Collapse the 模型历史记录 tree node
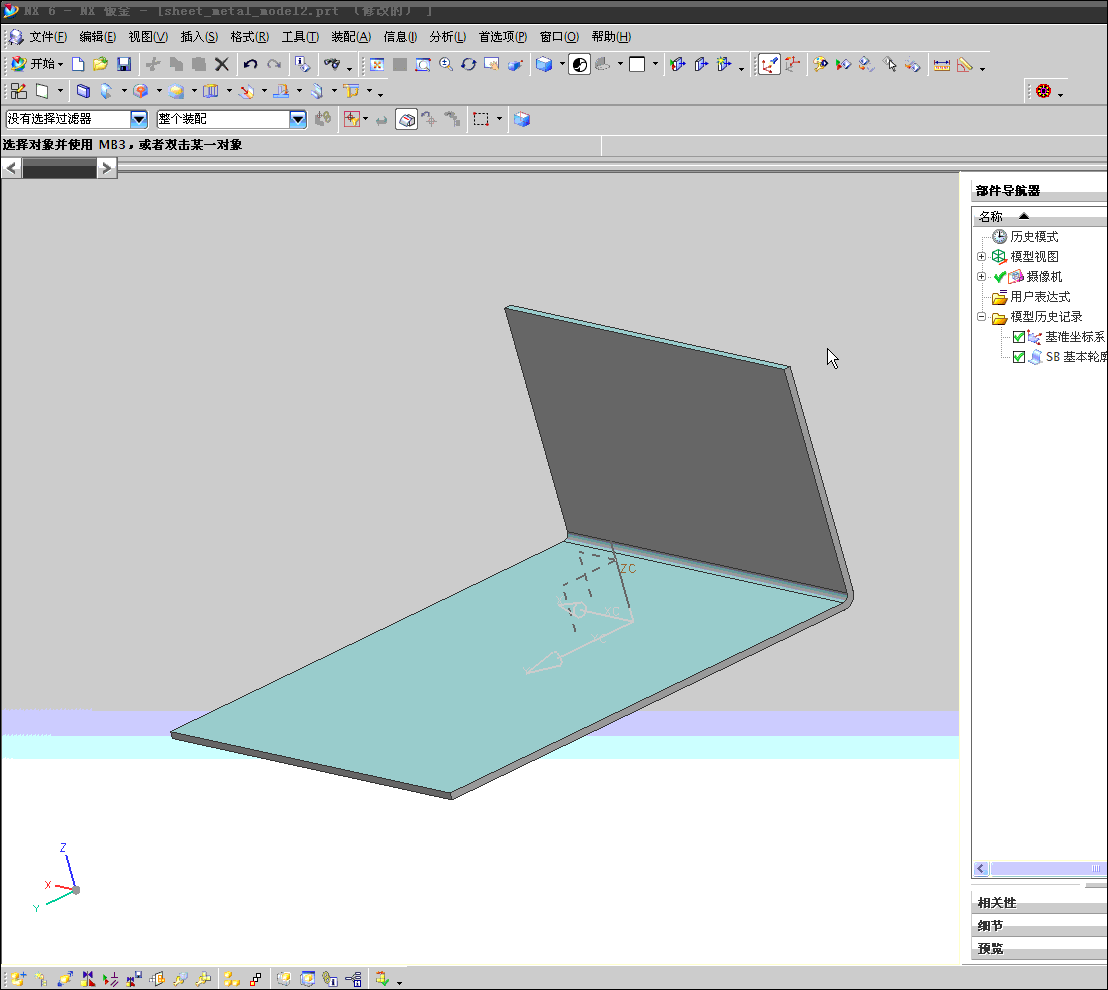The image size is (1108, 990). (982, 317)
